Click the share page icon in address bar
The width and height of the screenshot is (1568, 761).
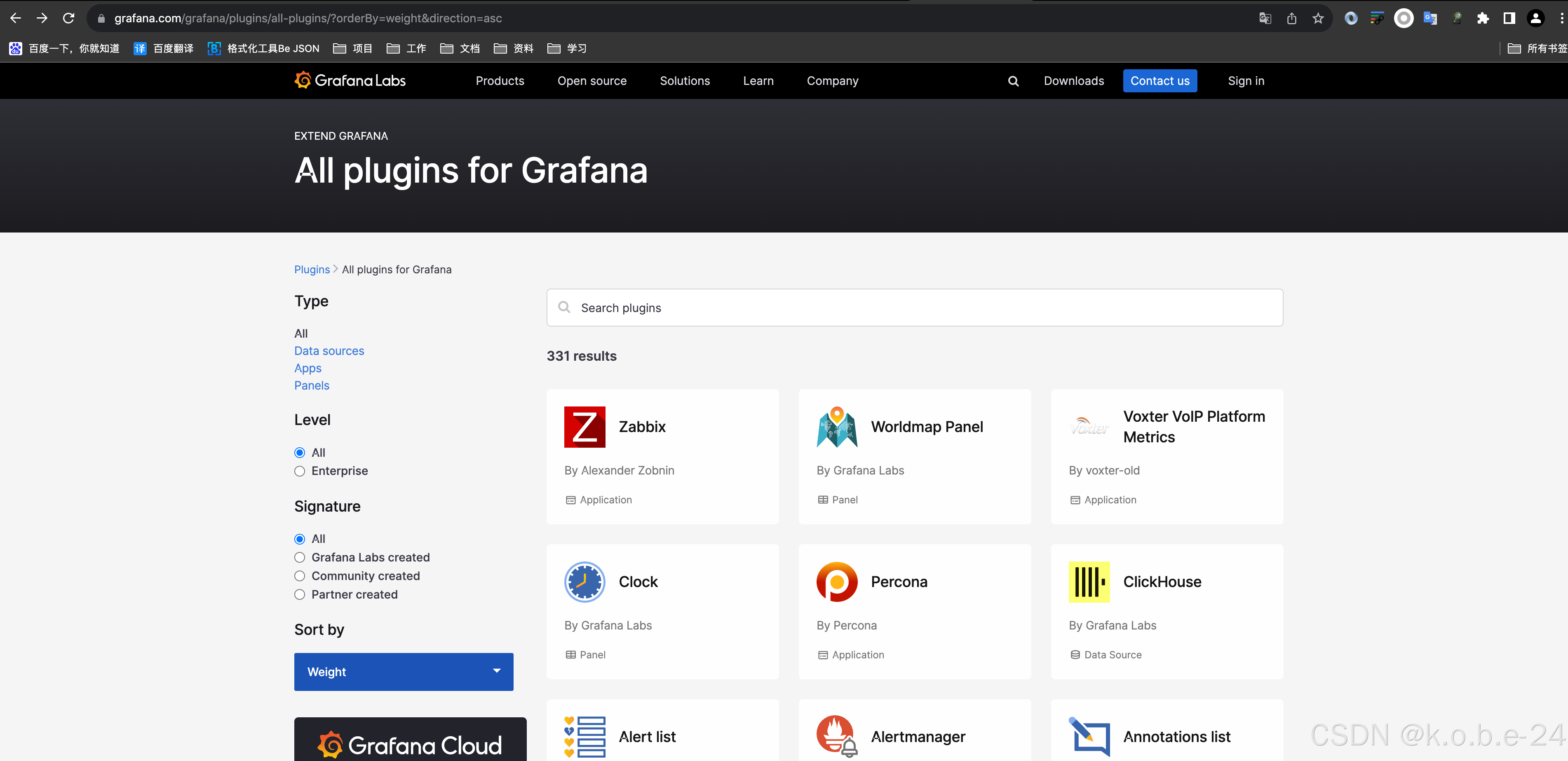(1292, 18)
